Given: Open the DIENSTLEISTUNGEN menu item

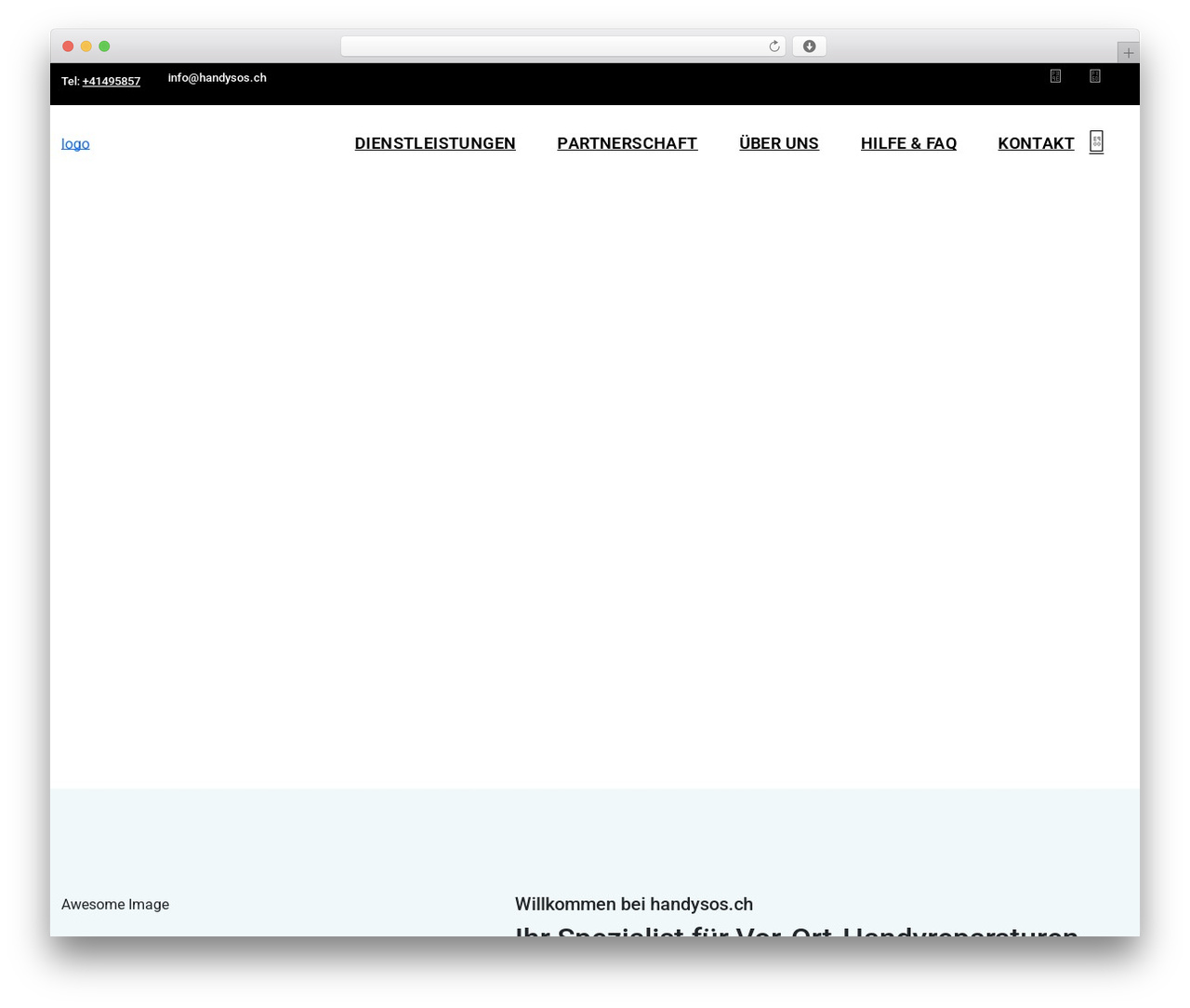Looking at the screenshot, I should (435, 143).
